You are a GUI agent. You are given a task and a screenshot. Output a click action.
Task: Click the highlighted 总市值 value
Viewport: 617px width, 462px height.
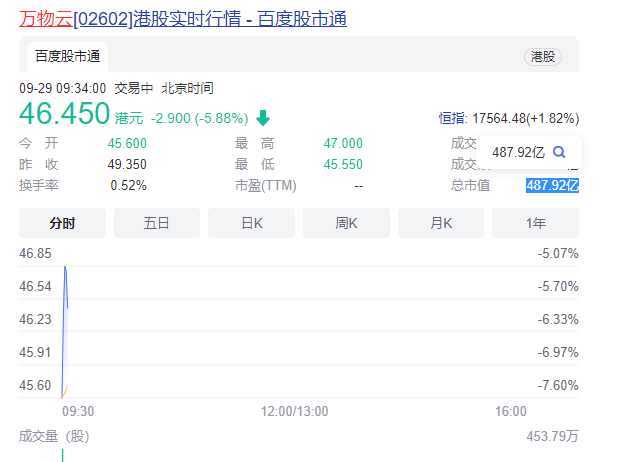point(552,185)
